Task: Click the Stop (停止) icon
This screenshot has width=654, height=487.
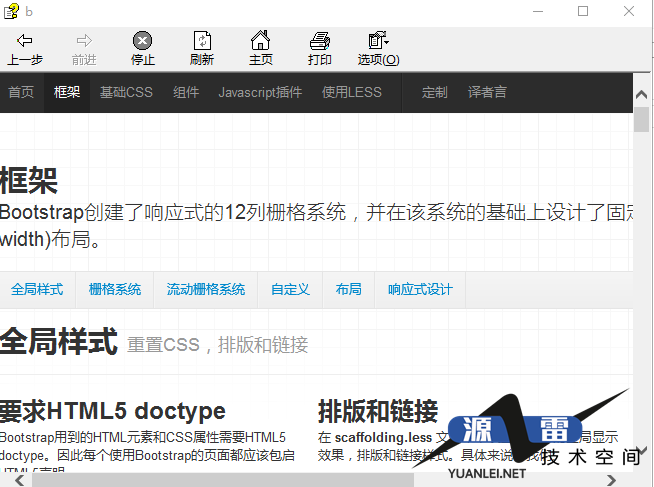Action: 143,40
